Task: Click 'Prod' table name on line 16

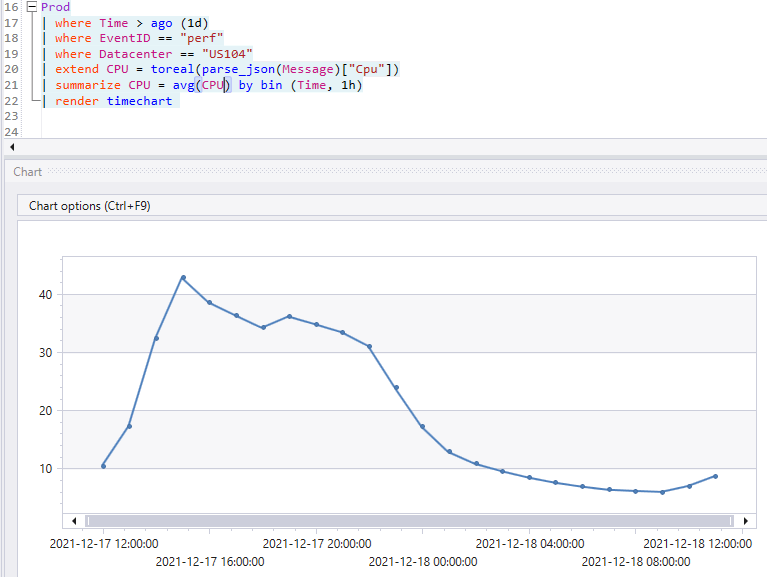Action: 55,7
